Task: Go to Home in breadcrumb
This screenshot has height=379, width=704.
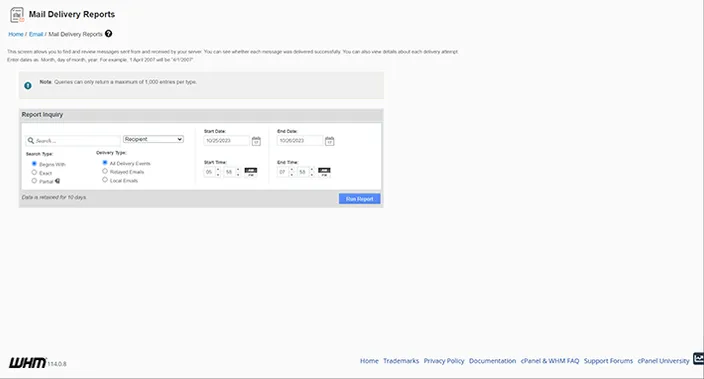Action: tap(16, 34)
